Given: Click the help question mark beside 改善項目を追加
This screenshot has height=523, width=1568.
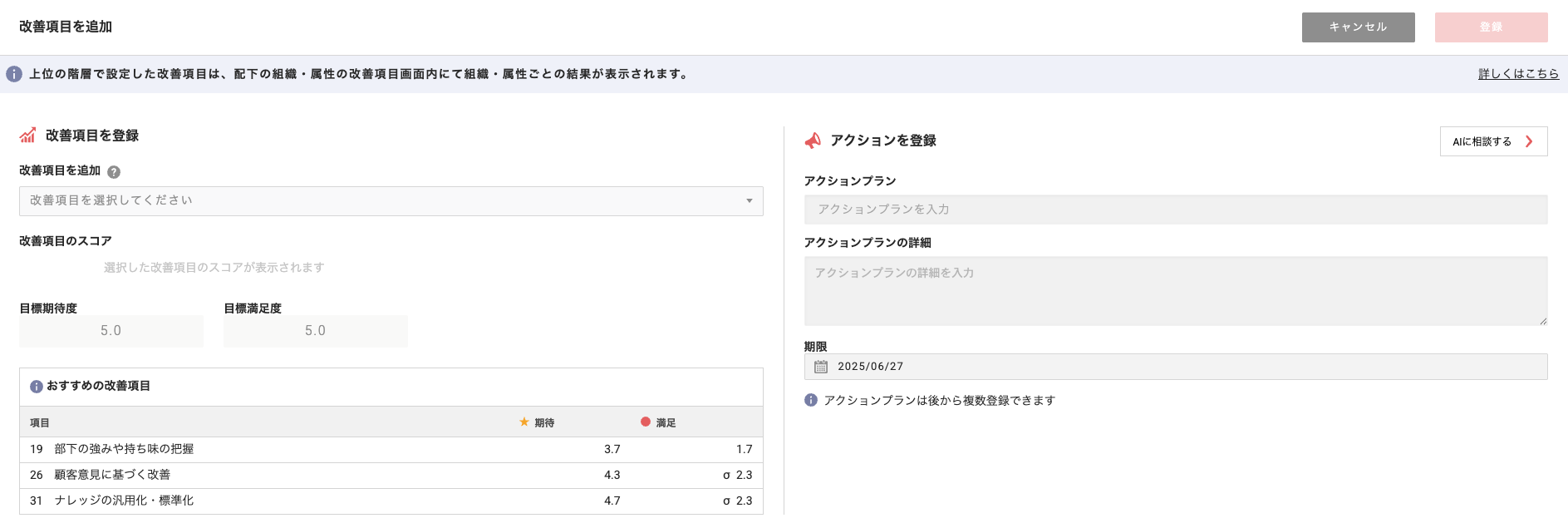Looking at the screenshot, I should point(114,172).
